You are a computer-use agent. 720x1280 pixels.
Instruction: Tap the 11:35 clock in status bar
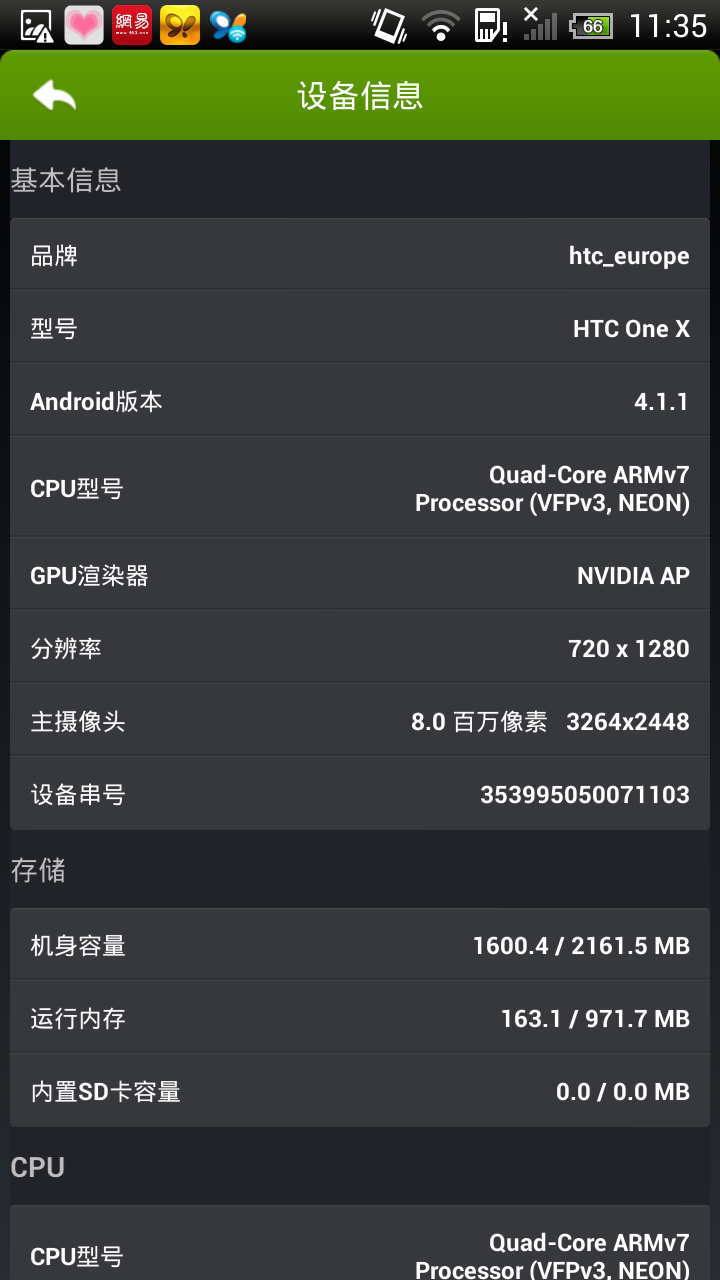coord(668,25)
